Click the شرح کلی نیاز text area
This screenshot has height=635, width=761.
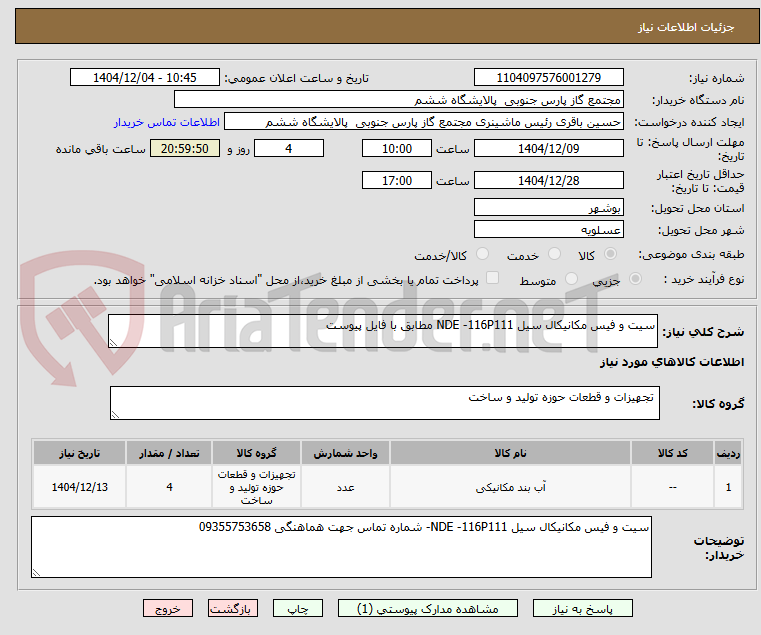tap(383, 331)
